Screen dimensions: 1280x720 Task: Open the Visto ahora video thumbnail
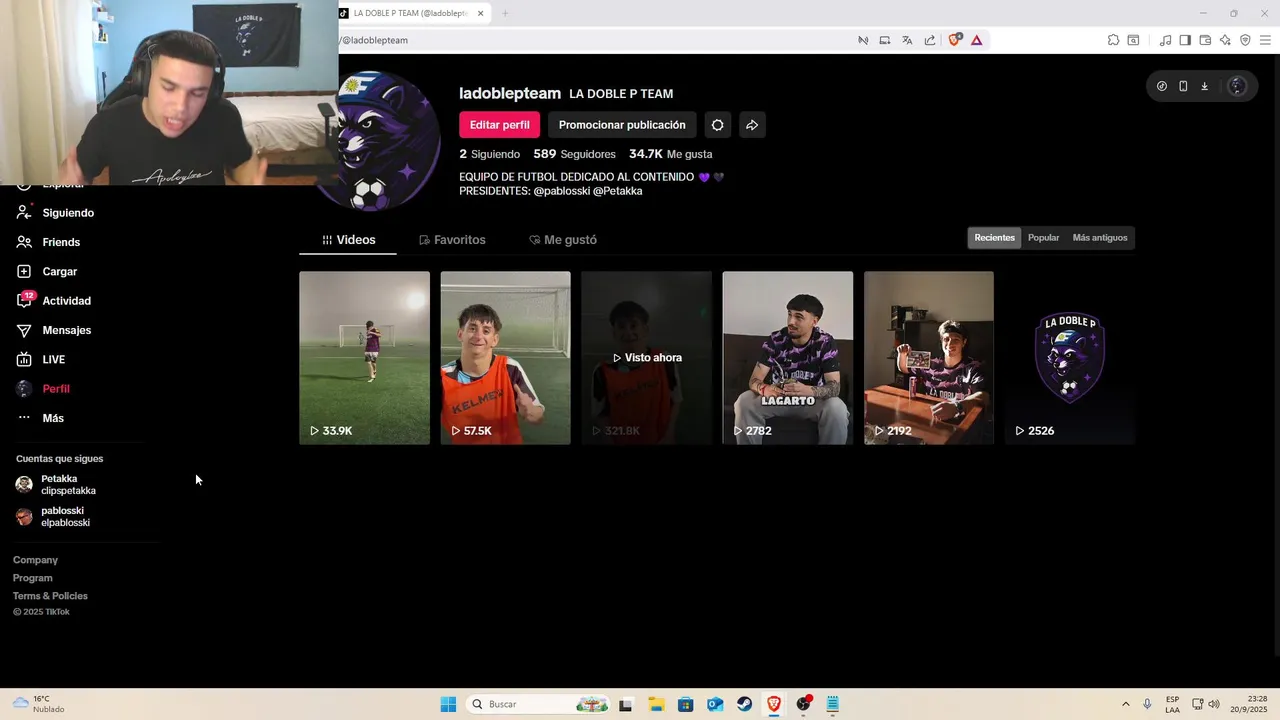tap(646, 358)
